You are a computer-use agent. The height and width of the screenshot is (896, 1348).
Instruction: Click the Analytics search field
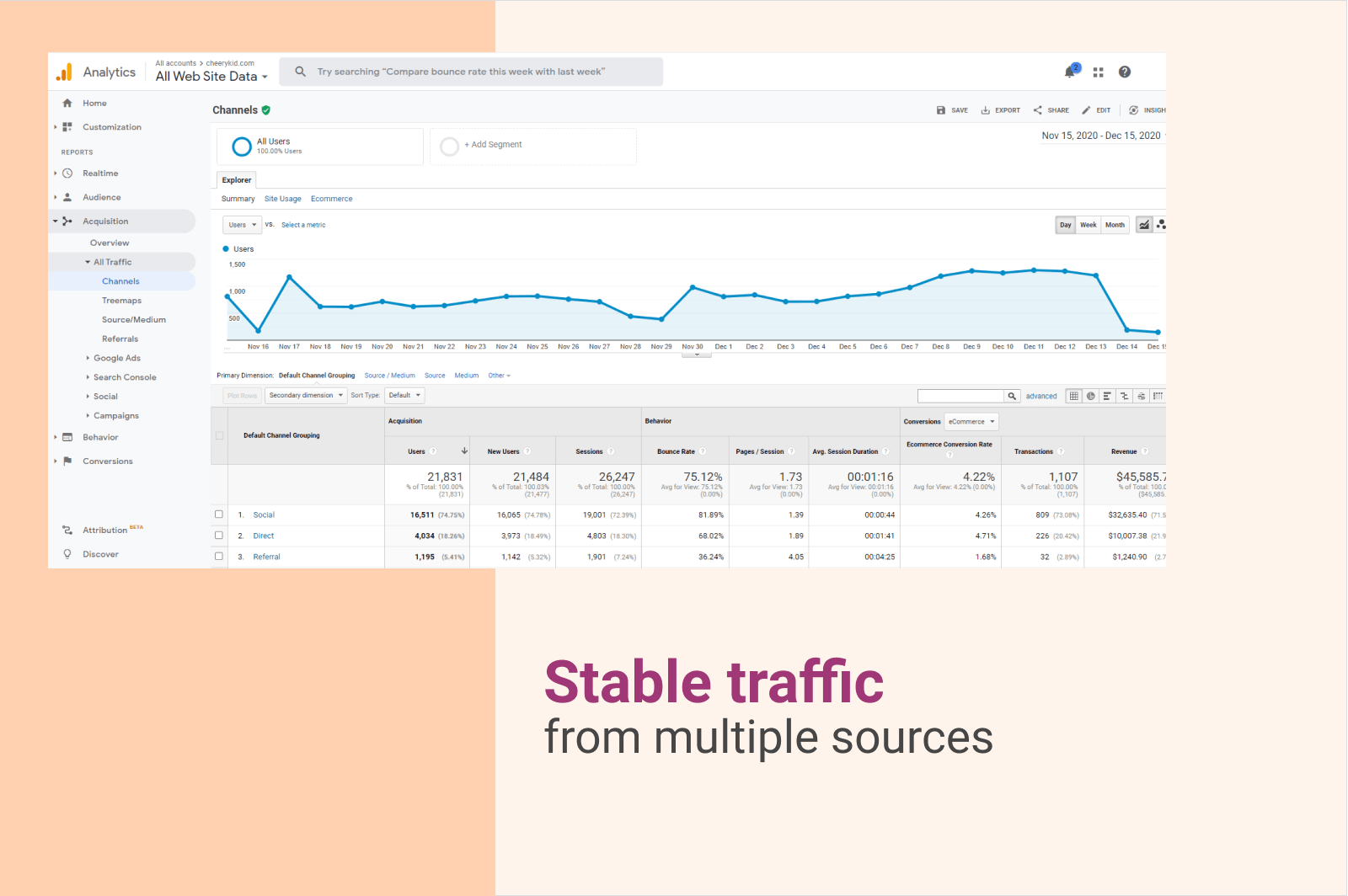tap(472, 72)
